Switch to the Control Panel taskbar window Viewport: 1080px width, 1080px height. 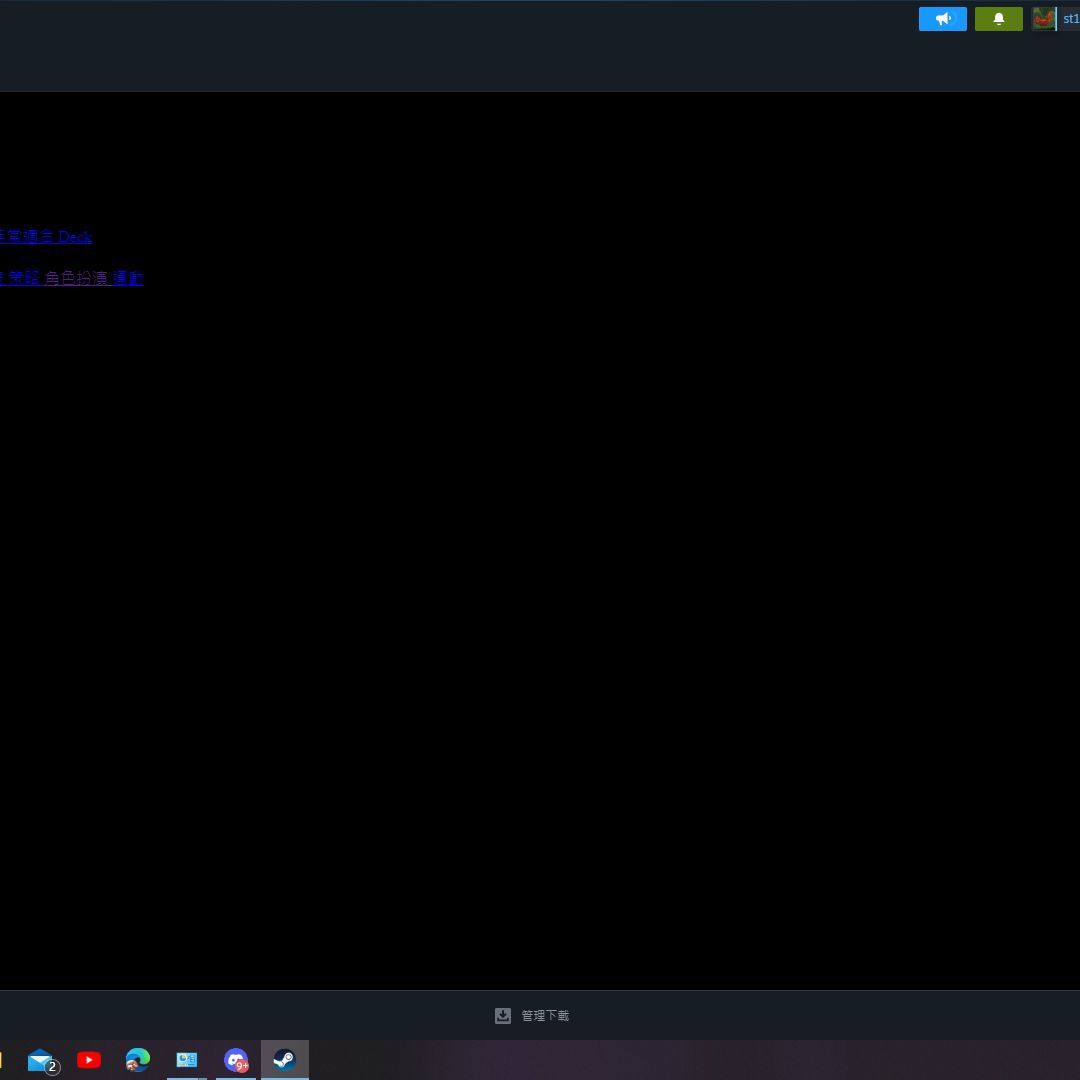click(187, 1060)
